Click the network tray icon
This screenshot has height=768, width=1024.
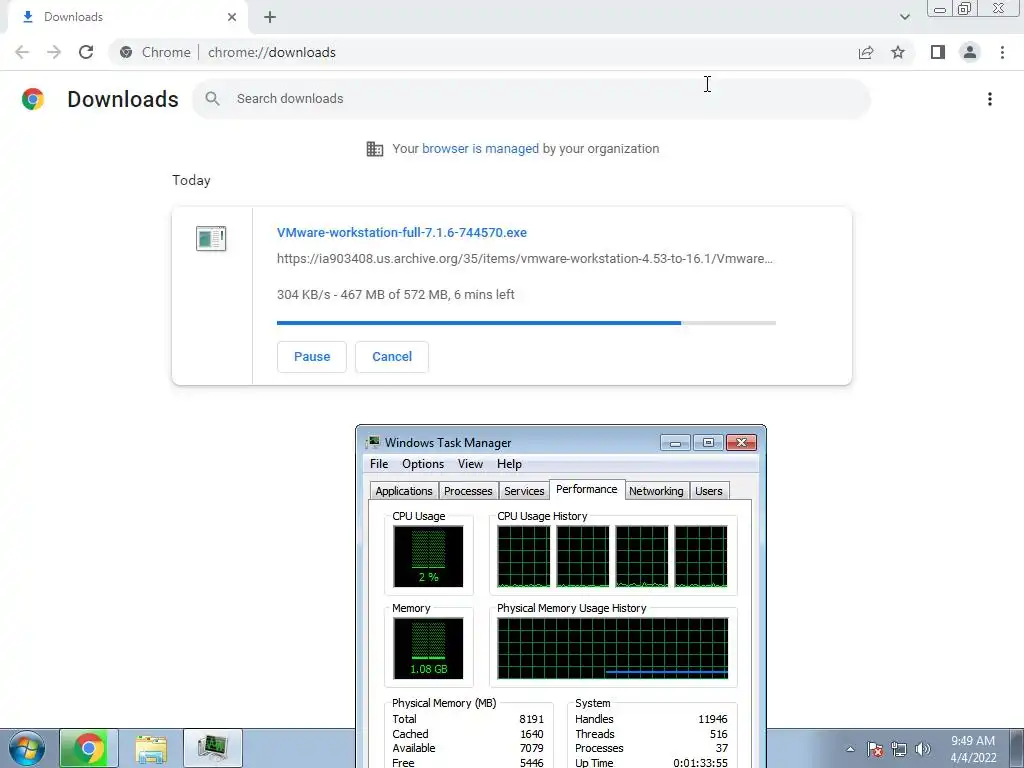899,749
